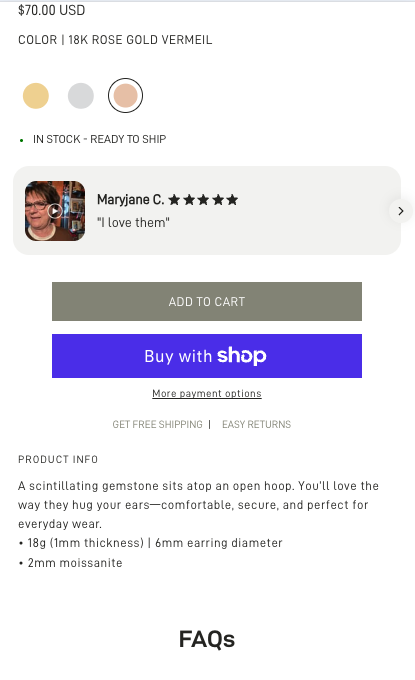Click the five-star rating for Maryjane C.
Screen dimensions: 415x680
coord(203,200)
